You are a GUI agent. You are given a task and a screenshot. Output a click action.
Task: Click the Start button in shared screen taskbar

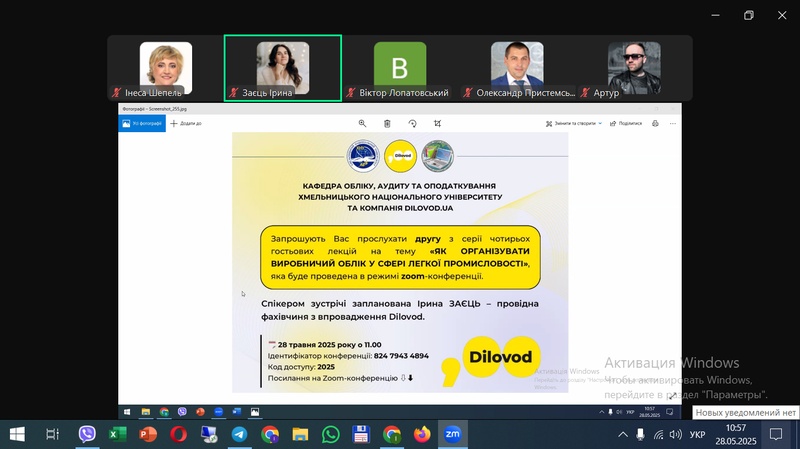(127, 412)
